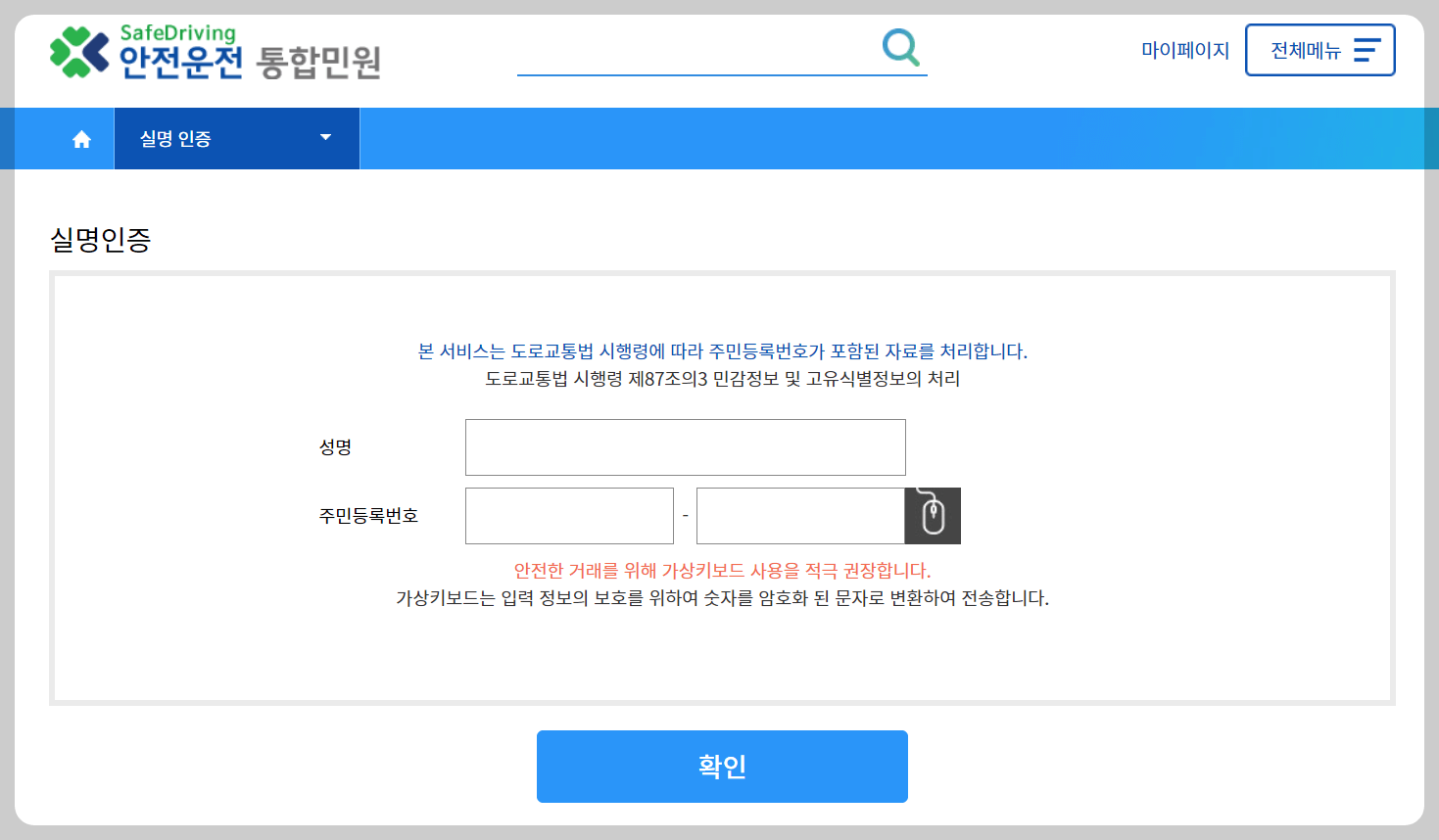Viewport: 1439px width, 840px height.
Task: Click the SafeDriving clover logo
Action: pyautogui.click(x=79, y=51)
